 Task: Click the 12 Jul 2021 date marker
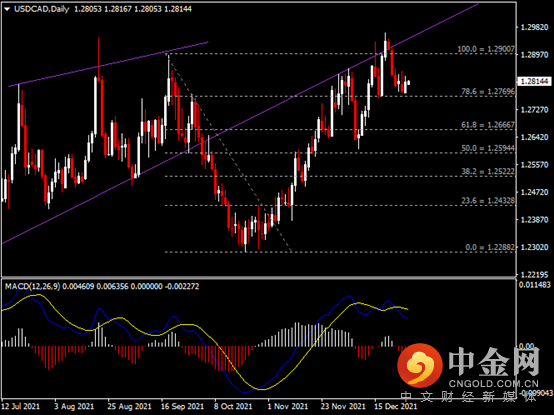pyautogui.click(x=20, y=407)
